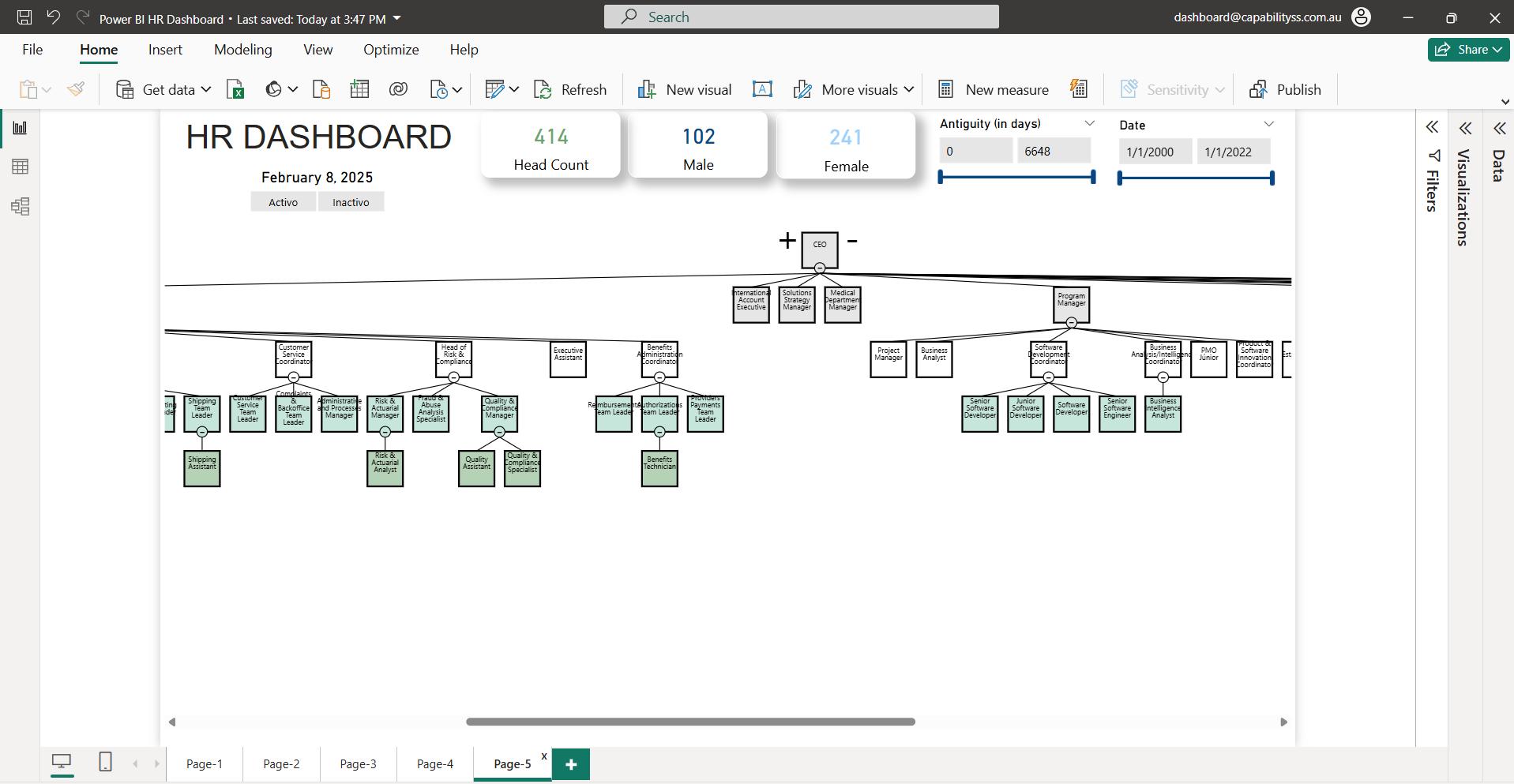Viewport: 1514px width, 784px height.
Task: Select the Report view icon
Action: tap(21, 127)
